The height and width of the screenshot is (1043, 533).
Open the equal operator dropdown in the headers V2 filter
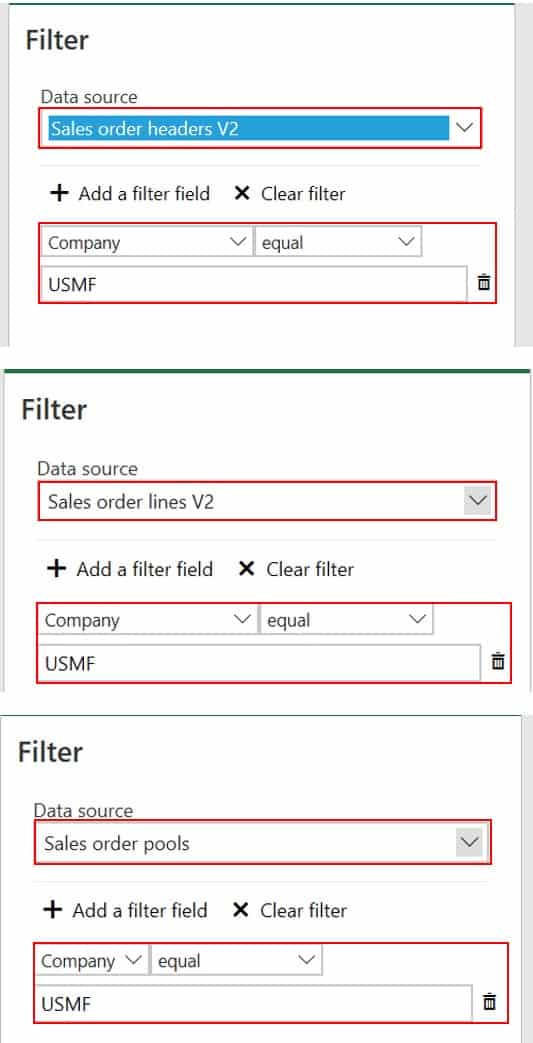[x=338, y=243]
